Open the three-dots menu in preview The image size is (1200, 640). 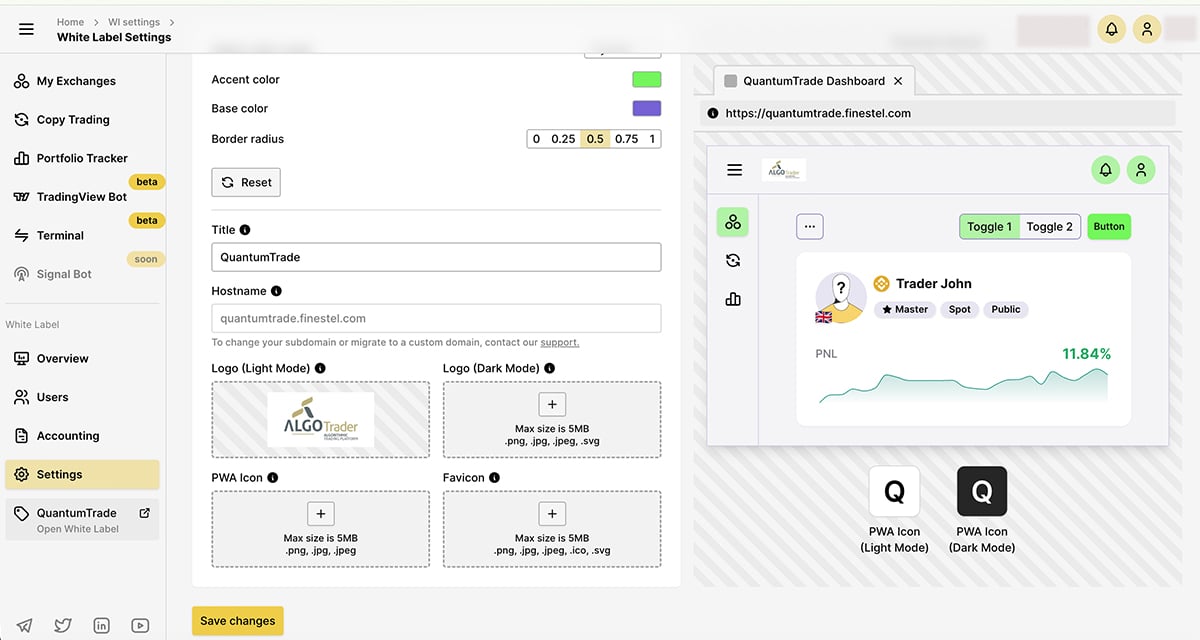[809, 227]
